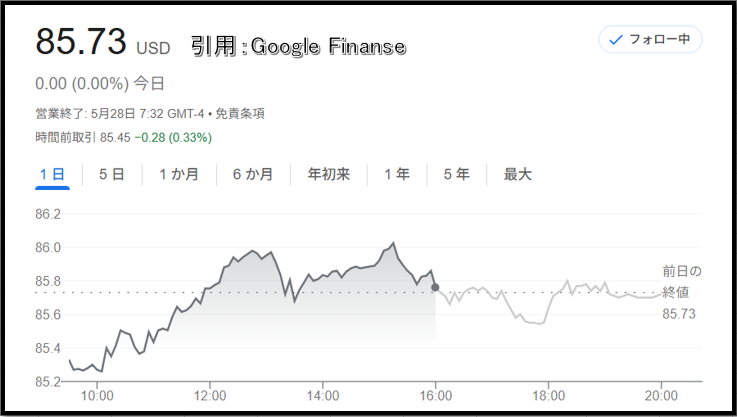Select the 6か月 range tab

(x=253, y=174)
